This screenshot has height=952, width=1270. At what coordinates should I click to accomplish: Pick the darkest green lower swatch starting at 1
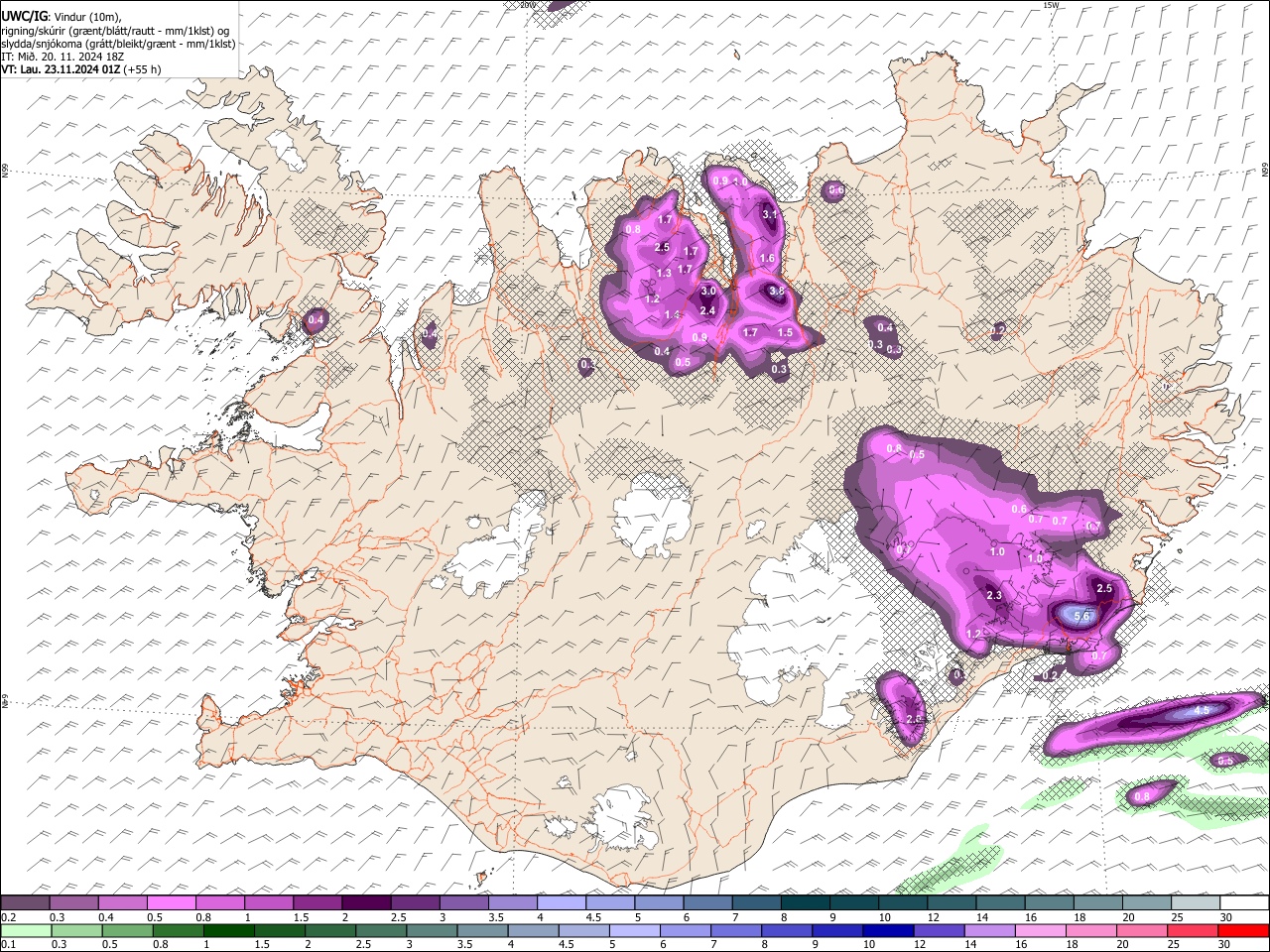point(227,930)
